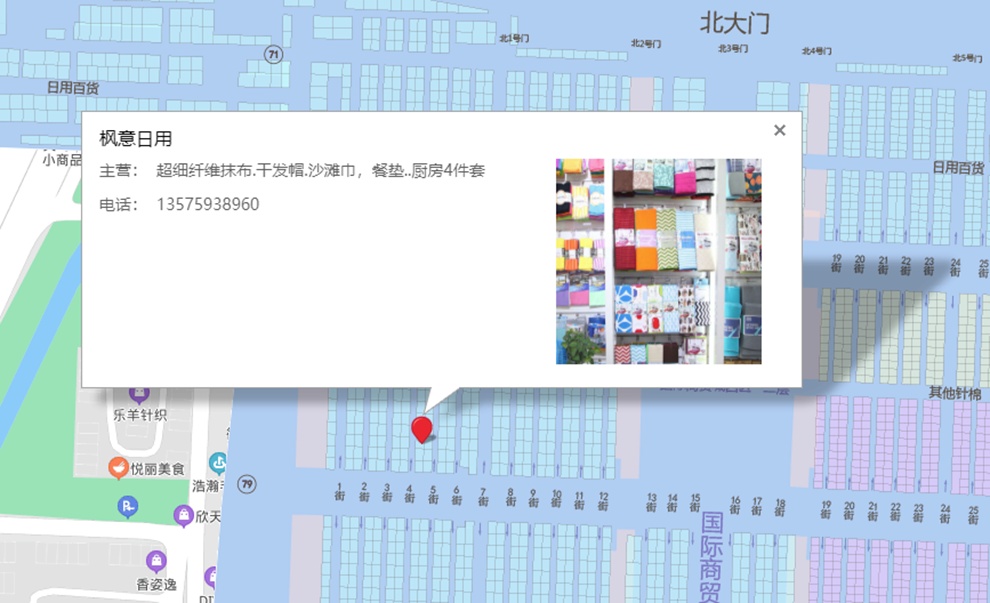Click the phone number 13575938960
This screenshot has width=990, height=603.
(208, 205)
